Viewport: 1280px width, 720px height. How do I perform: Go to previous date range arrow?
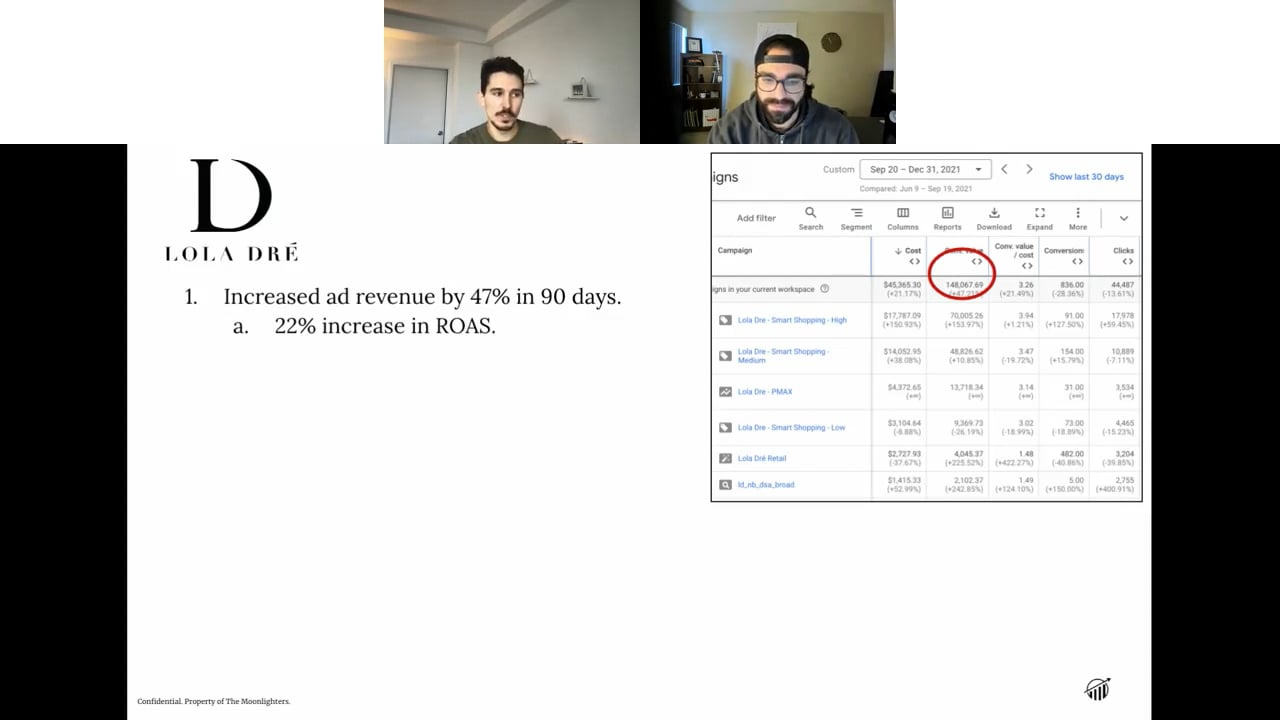point(1004,169)
